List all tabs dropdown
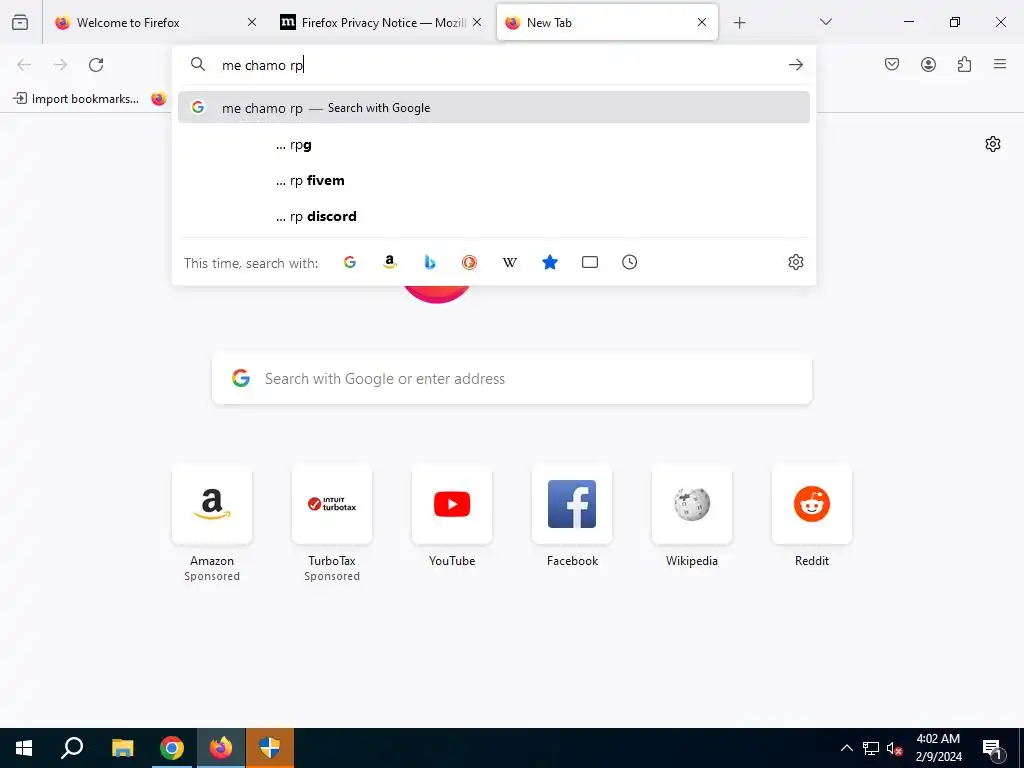The width and height of the screenshot is (1024, 768). (x=825, y=22)
